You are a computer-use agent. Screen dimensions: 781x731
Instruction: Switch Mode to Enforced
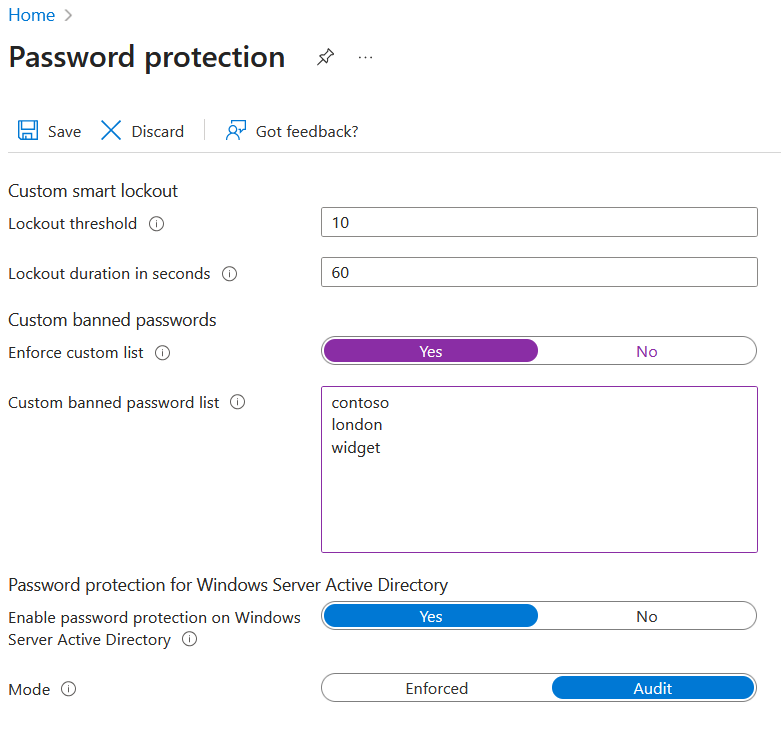pos(437,688)
